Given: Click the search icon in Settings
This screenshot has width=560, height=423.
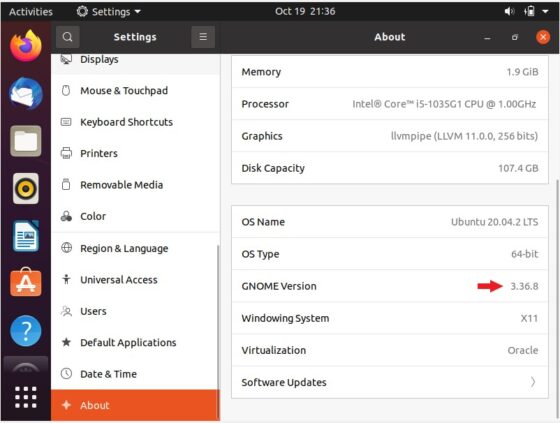Looking at the screenshot, I should tap(68, 37).
